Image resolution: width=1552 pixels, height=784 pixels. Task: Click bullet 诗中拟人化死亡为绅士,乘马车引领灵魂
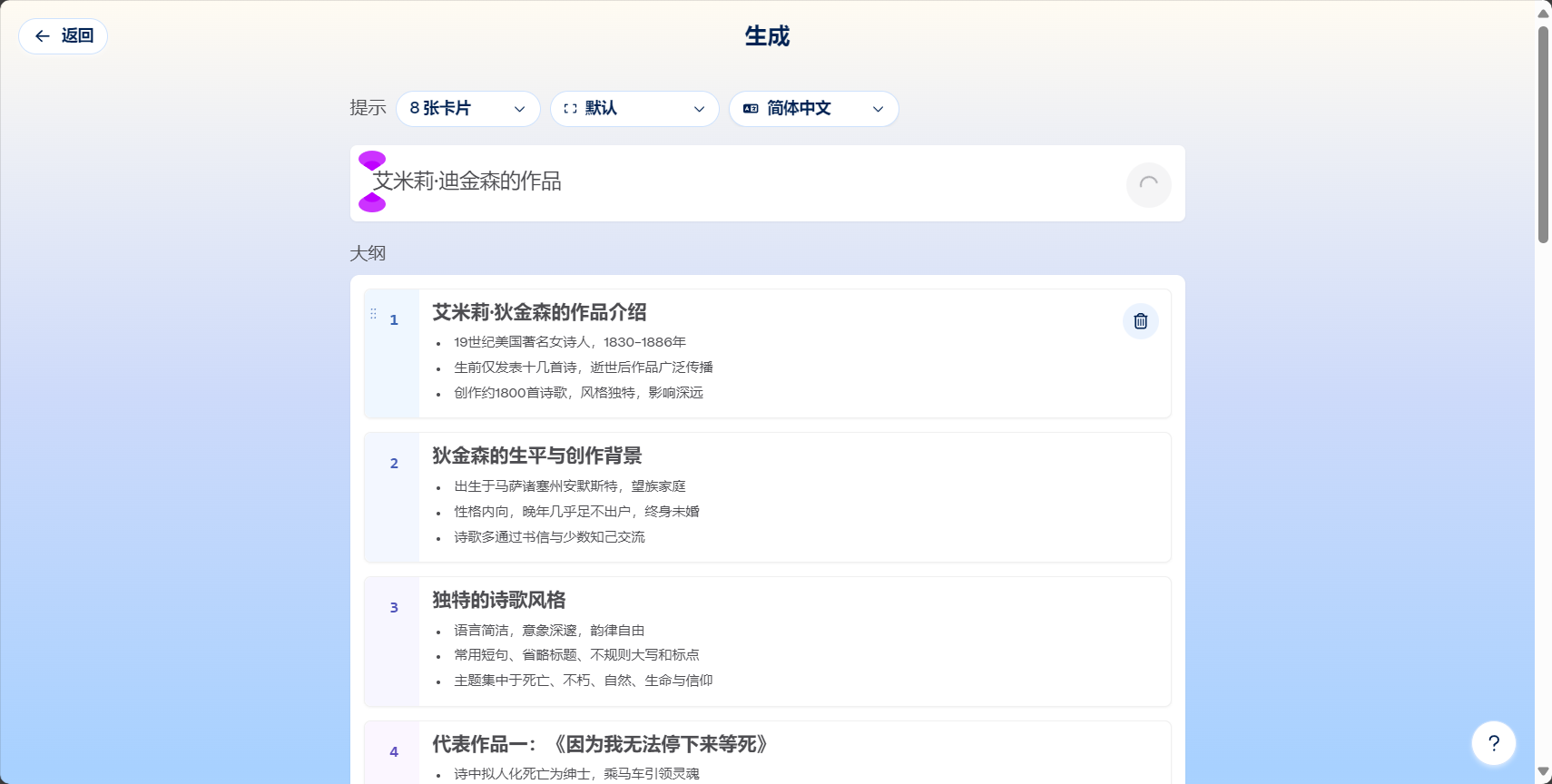tap(577, 774)
